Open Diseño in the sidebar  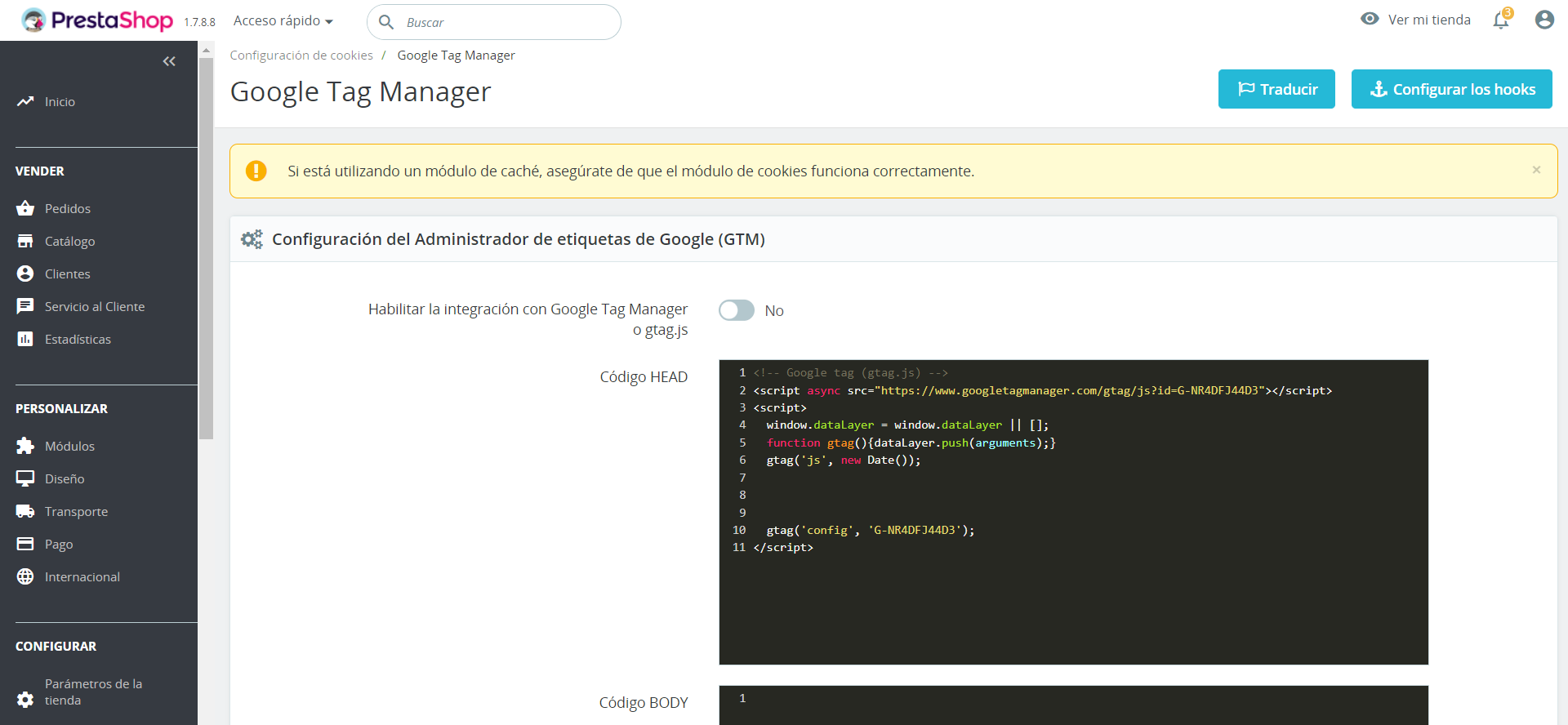pyautogui.click(x=65, y=479)
